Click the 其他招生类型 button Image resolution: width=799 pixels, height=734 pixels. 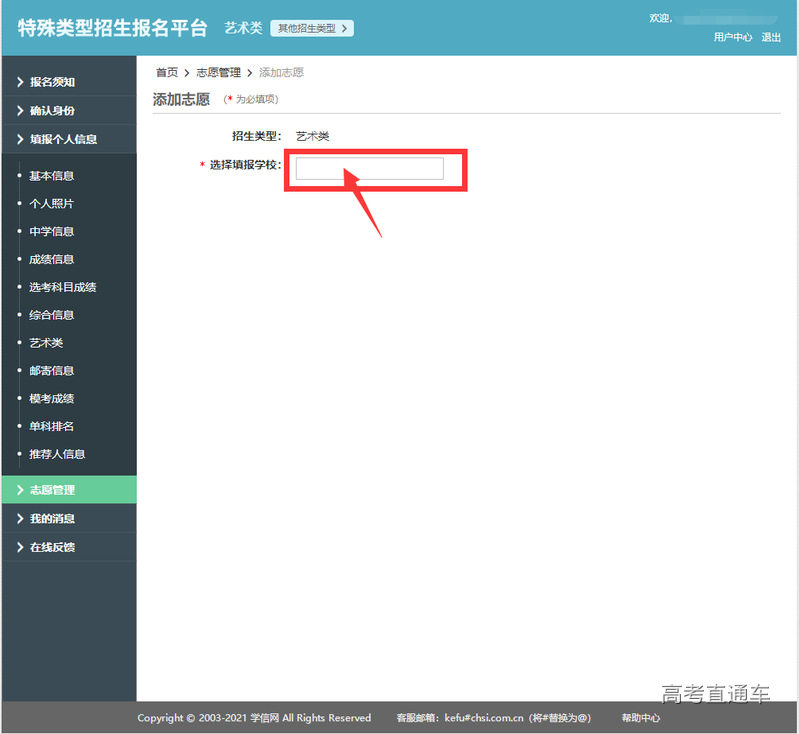click(x=311, y=28)
